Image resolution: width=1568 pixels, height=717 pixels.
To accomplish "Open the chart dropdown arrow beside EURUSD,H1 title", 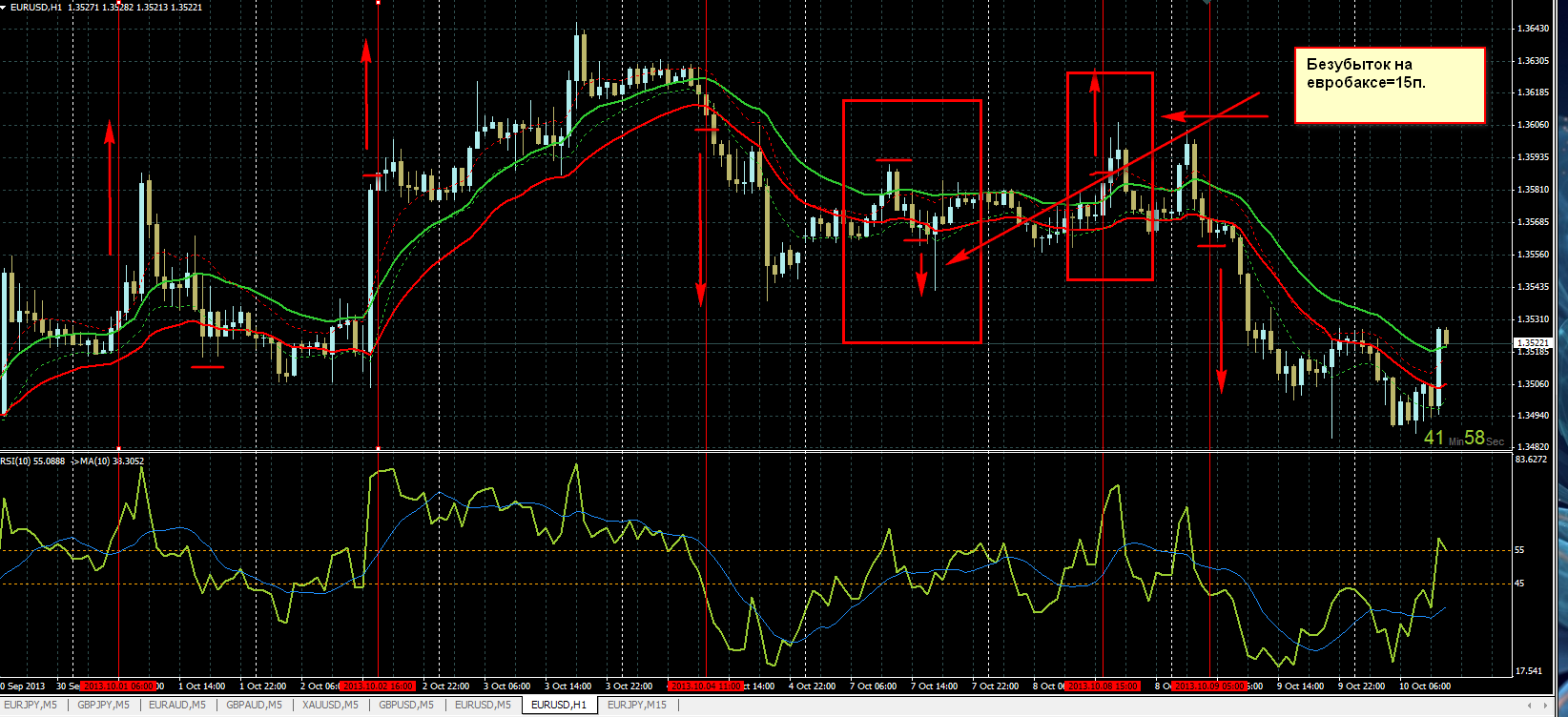I will pos(6,7).
